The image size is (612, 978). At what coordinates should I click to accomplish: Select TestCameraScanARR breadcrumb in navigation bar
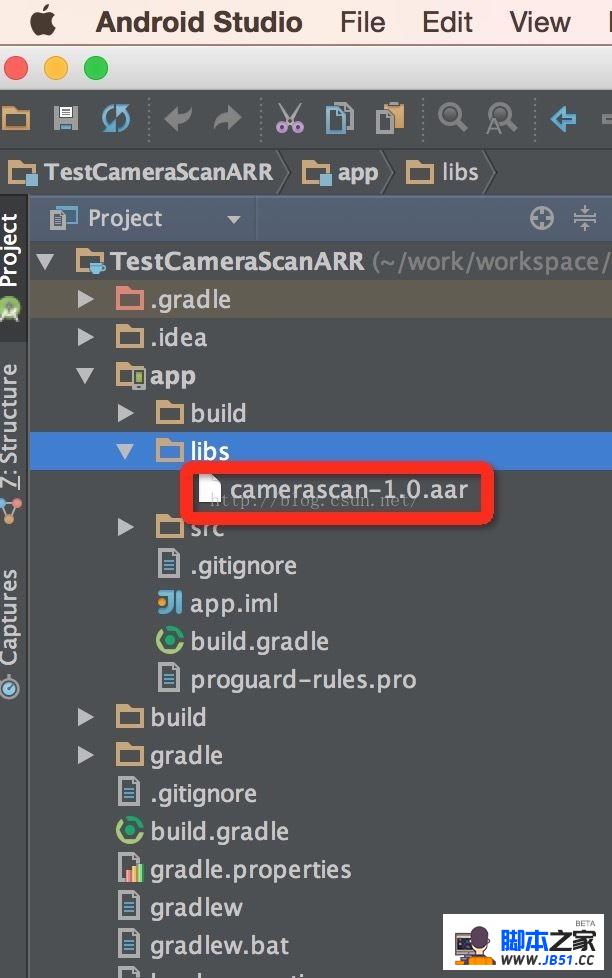[x=140, y=172]
